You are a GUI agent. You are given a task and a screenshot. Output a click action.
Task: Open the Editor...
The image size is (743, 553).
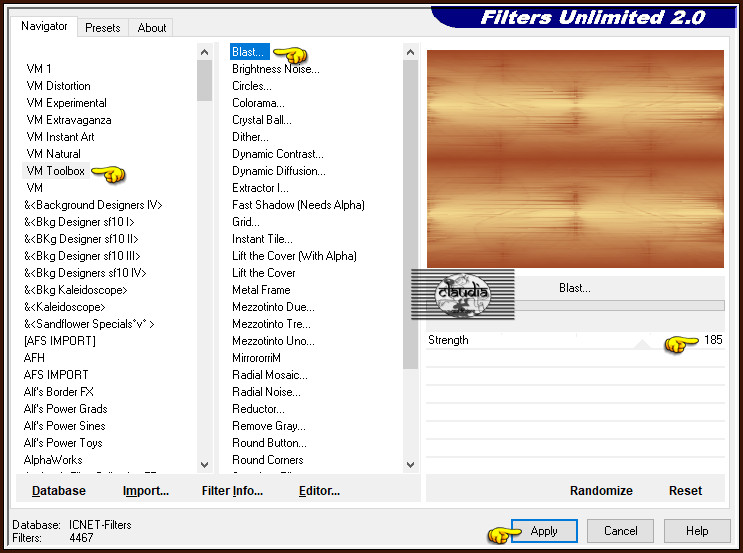point(319,490)
